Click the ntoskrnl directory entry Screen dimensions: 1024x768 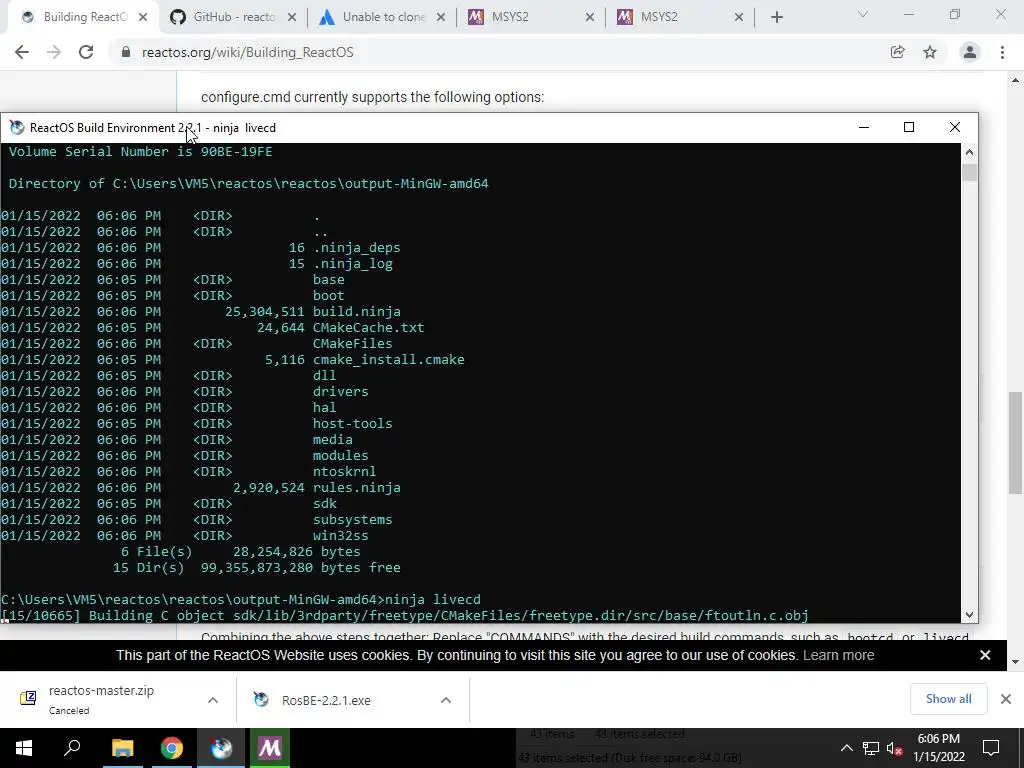344,472
